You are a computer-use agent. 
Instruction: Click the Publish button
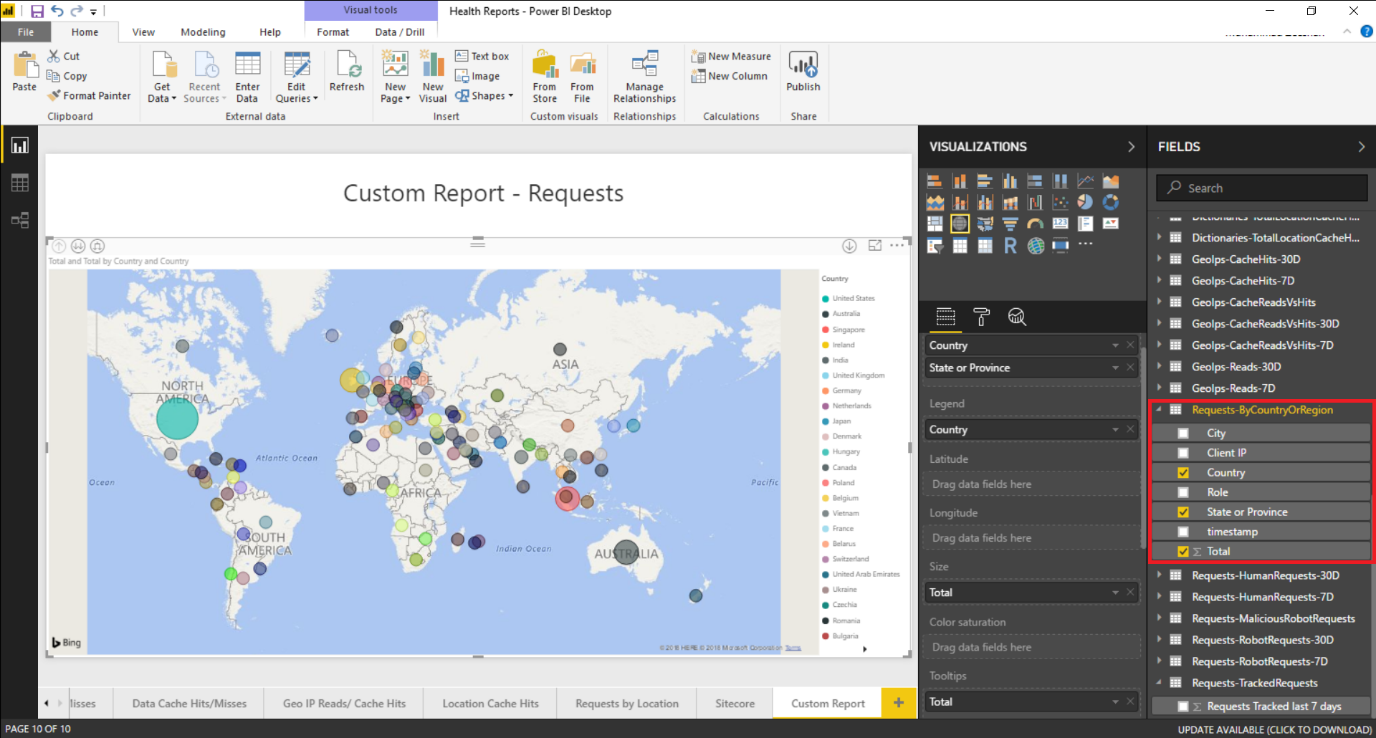(803, 73)
